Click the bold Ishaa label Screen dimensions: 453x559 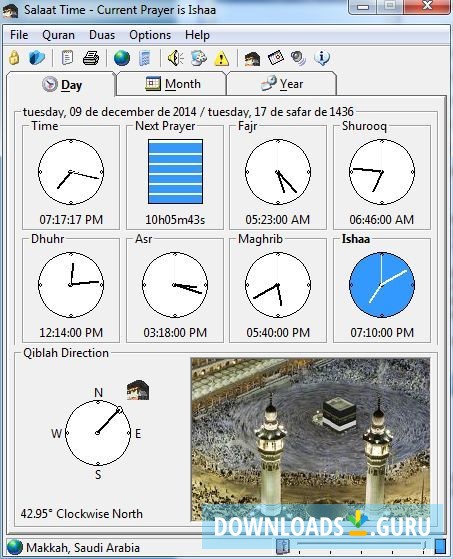click(356, 239)
